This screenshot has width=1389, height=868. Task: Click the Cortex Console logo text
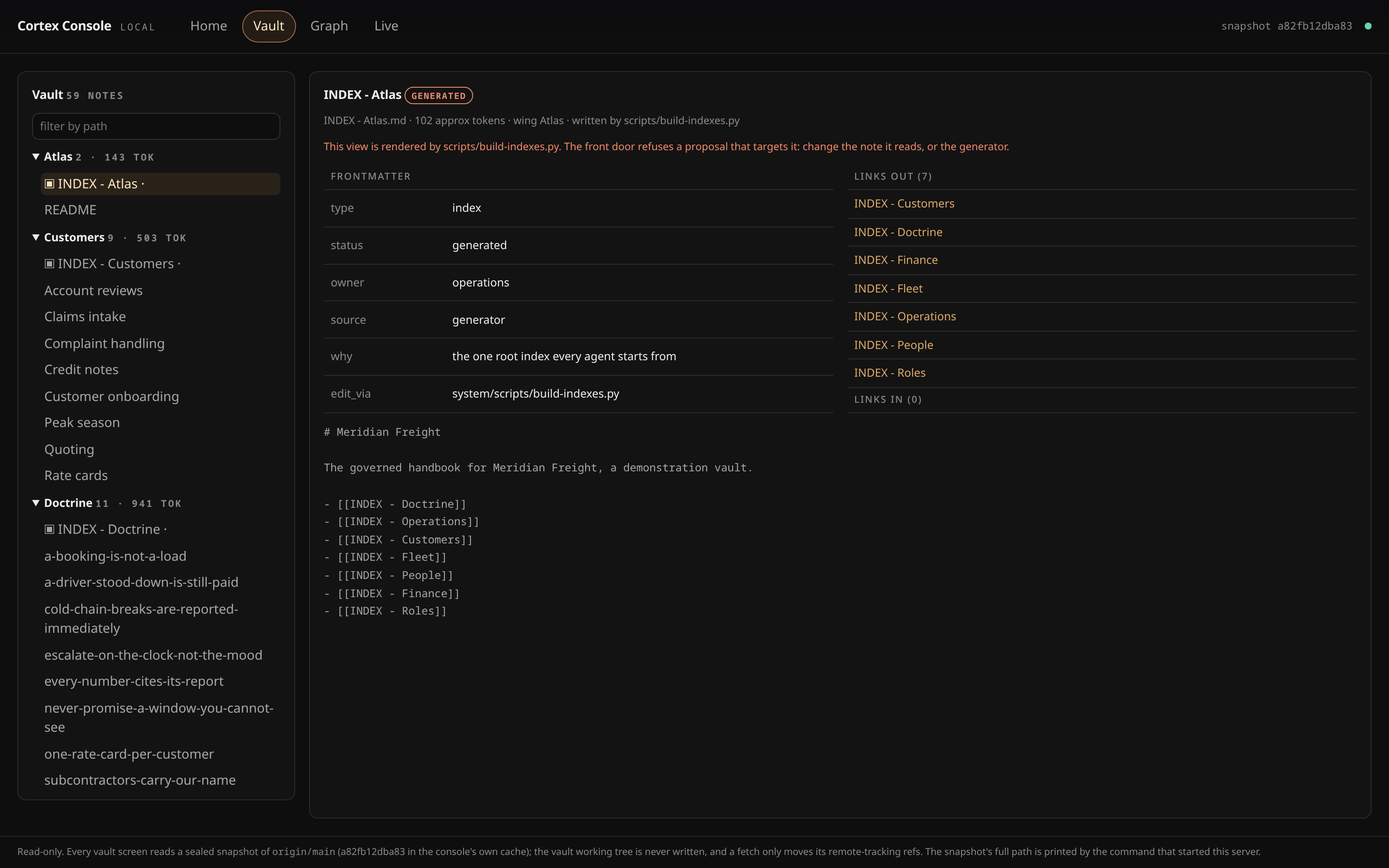click(x=64, y=26)
